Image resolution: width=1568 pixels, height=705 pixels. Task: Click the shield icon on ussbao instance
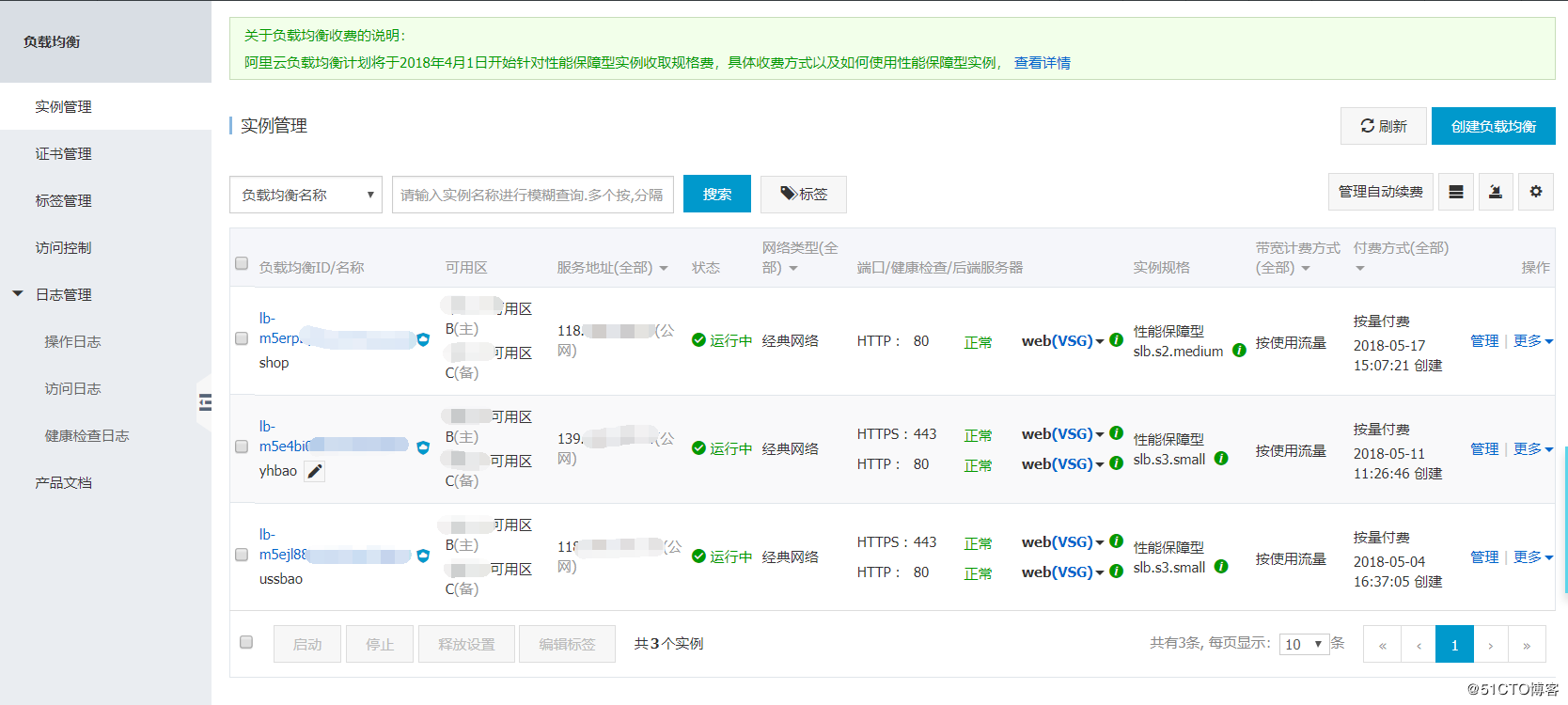(423, 556)
